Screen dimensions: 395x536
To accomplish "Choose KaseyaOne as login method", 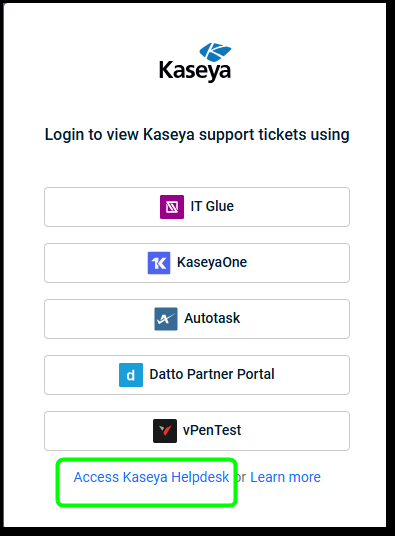I will [197, 263].
